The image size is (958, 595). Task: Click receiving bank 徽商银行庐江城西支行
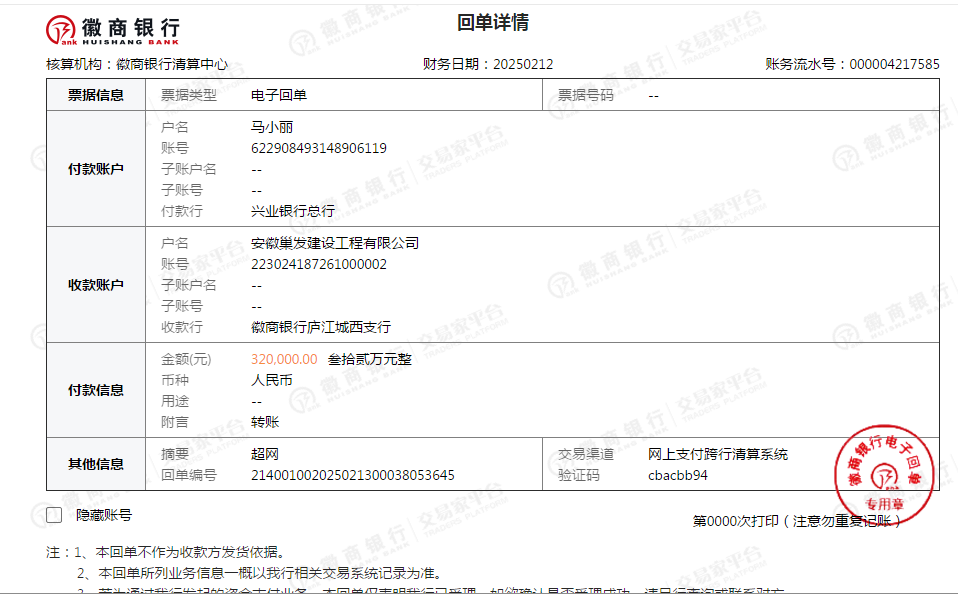320,327
